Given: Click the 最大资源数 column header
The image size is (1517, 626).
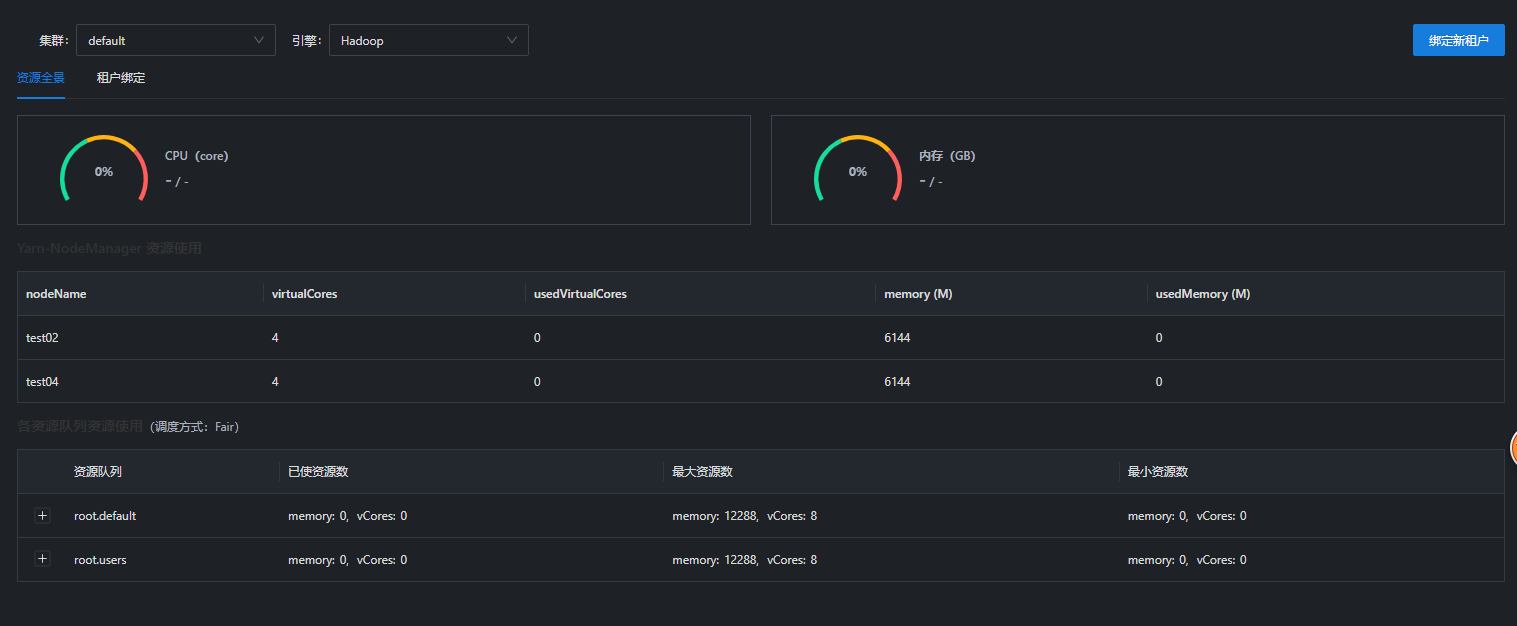Looking at the screenshot, I should coord(702,472).
